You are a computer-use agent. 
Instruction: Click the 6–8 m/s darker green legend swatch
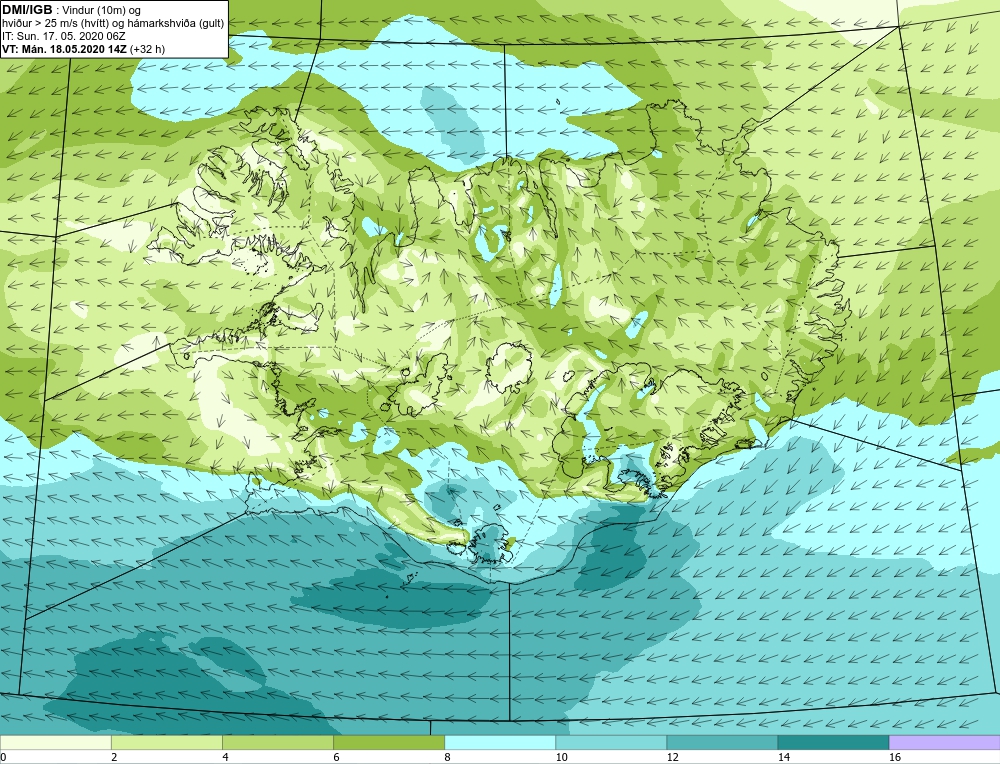click(x=388, y=742)
